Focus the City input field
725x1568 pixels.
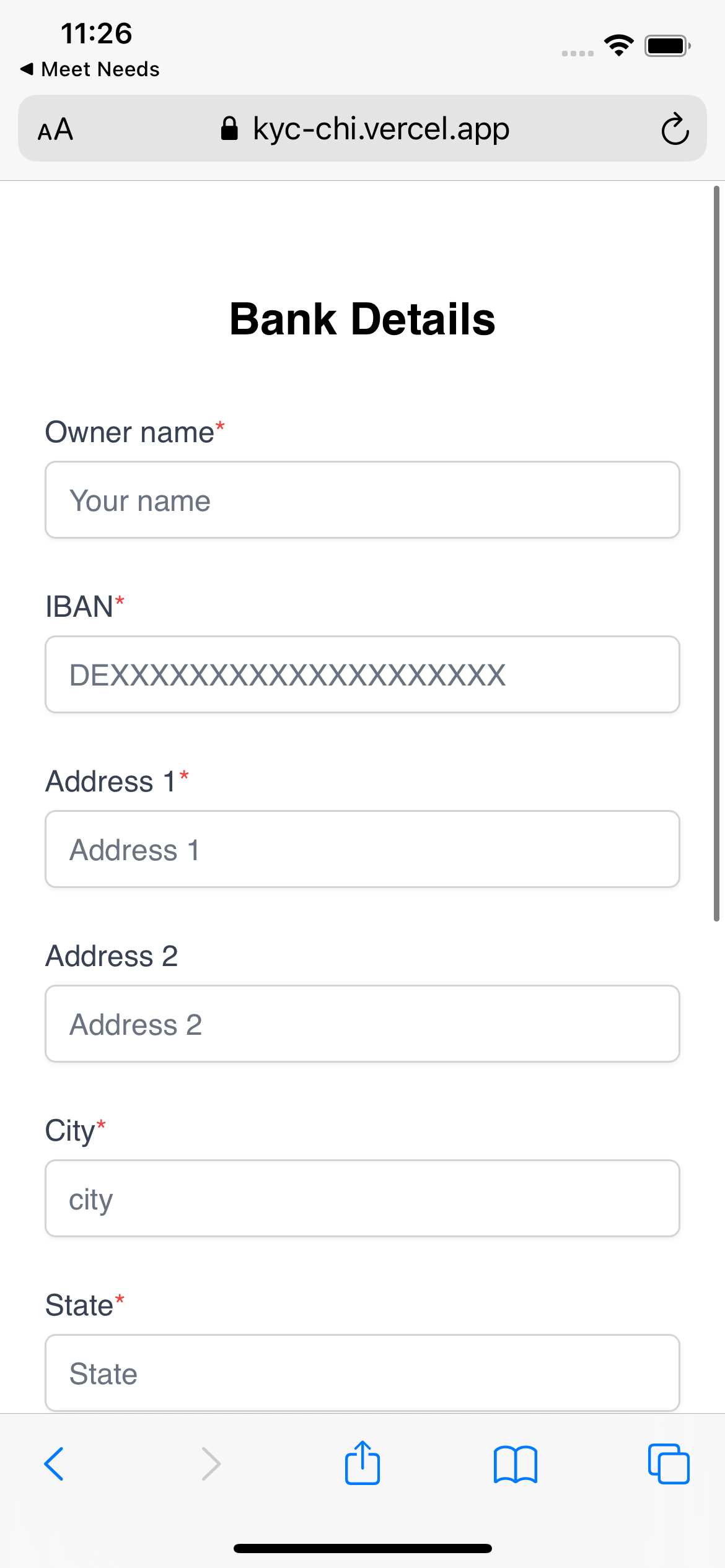(362, 1198)
